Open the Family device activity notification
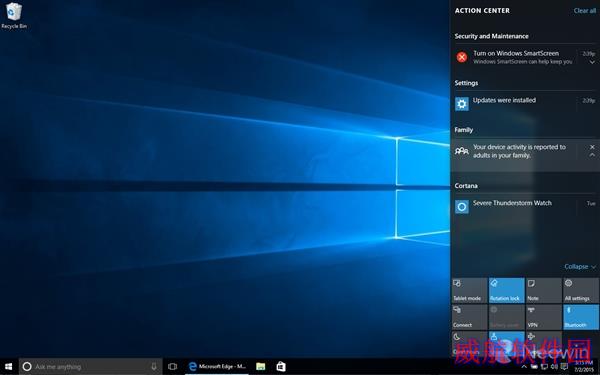The image size is (600, 375). point(525,155)
